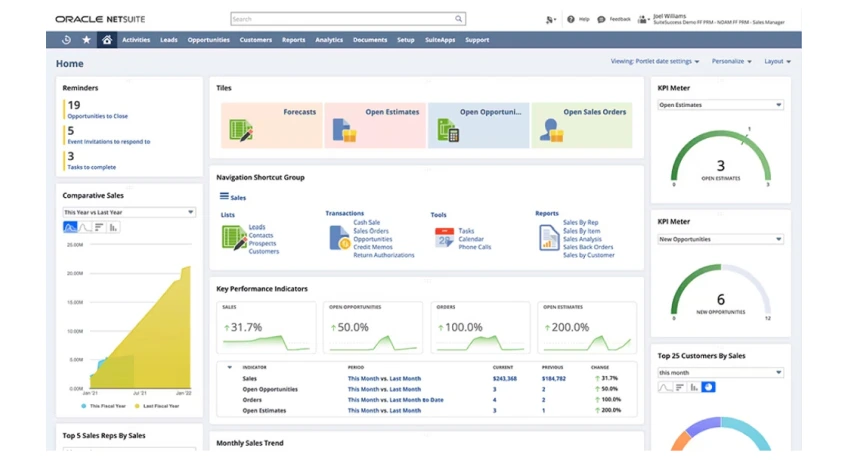Open the Help question mark icon

[x=571, y=19]
